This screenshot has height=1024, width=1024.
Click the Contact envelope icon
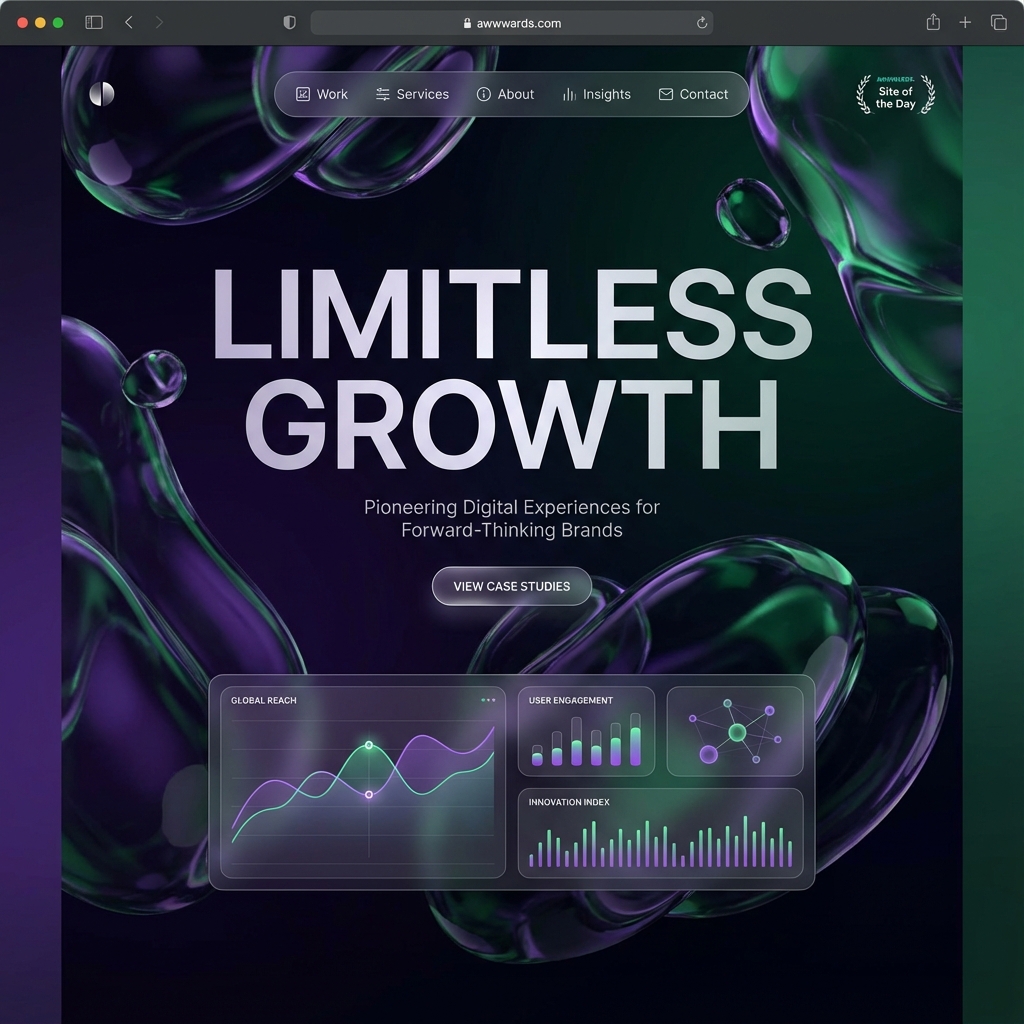[x=666, y=94]
